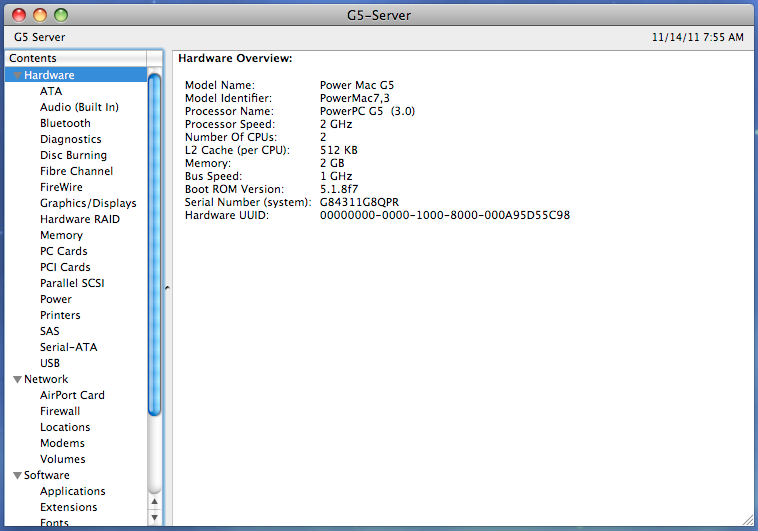
Task: Click the 1 GHz bus speed value
Action: [x=336, y=176]
